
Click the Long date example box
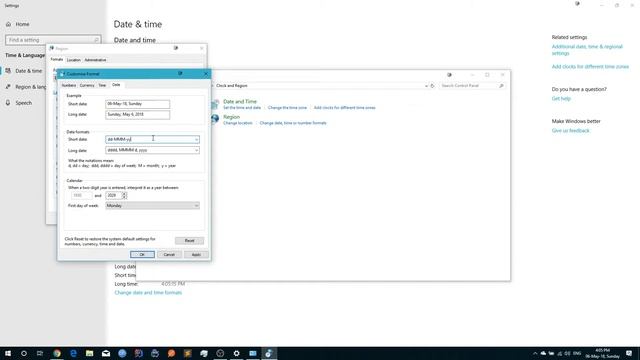tap(138, 115)
